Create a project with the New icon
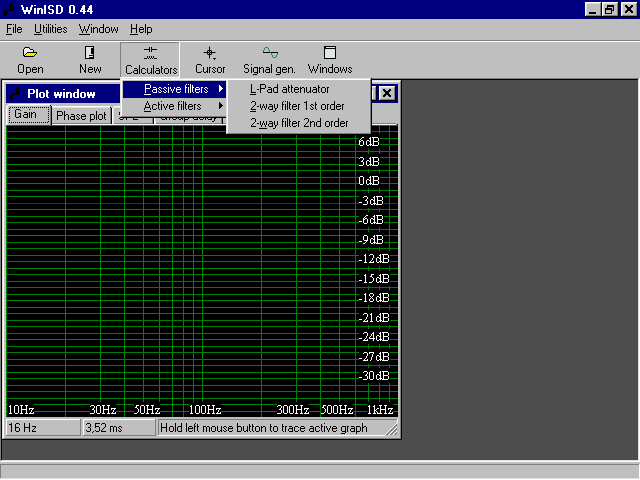The height and width of the screenshot is (480, 640). [x=90, y=53]
